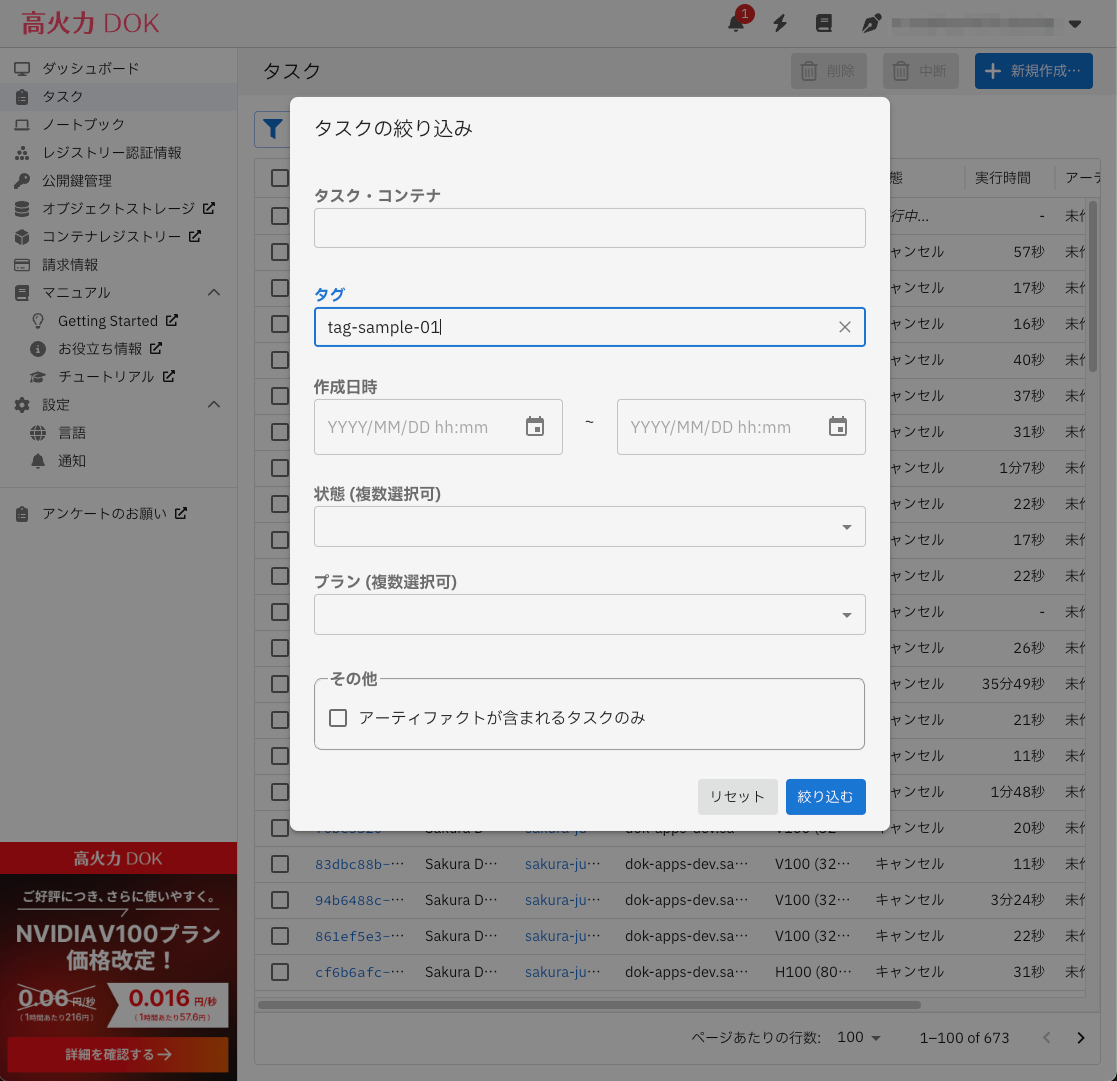The height and width of the screenshot is (1081, 1117).
Task: Click the リセット button
Action: coord(737,797)
